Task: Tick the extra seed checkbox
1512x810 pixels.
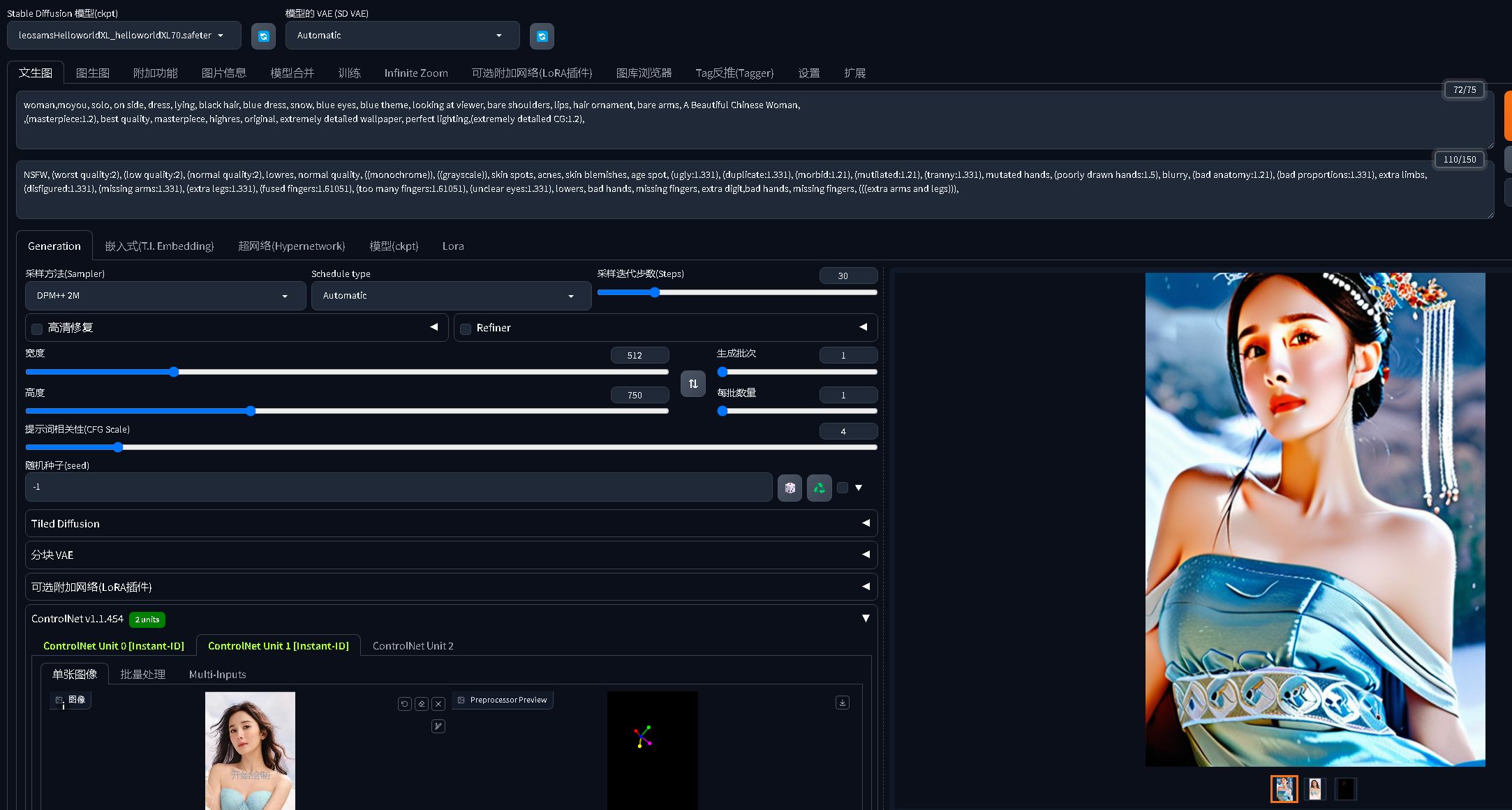Action: pos(843,488)
